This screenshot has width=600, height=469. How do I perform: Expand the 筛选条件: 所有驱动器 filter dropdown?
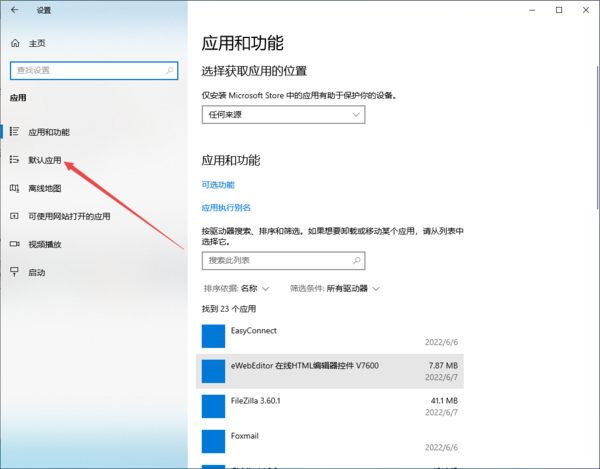click(335, 289)
